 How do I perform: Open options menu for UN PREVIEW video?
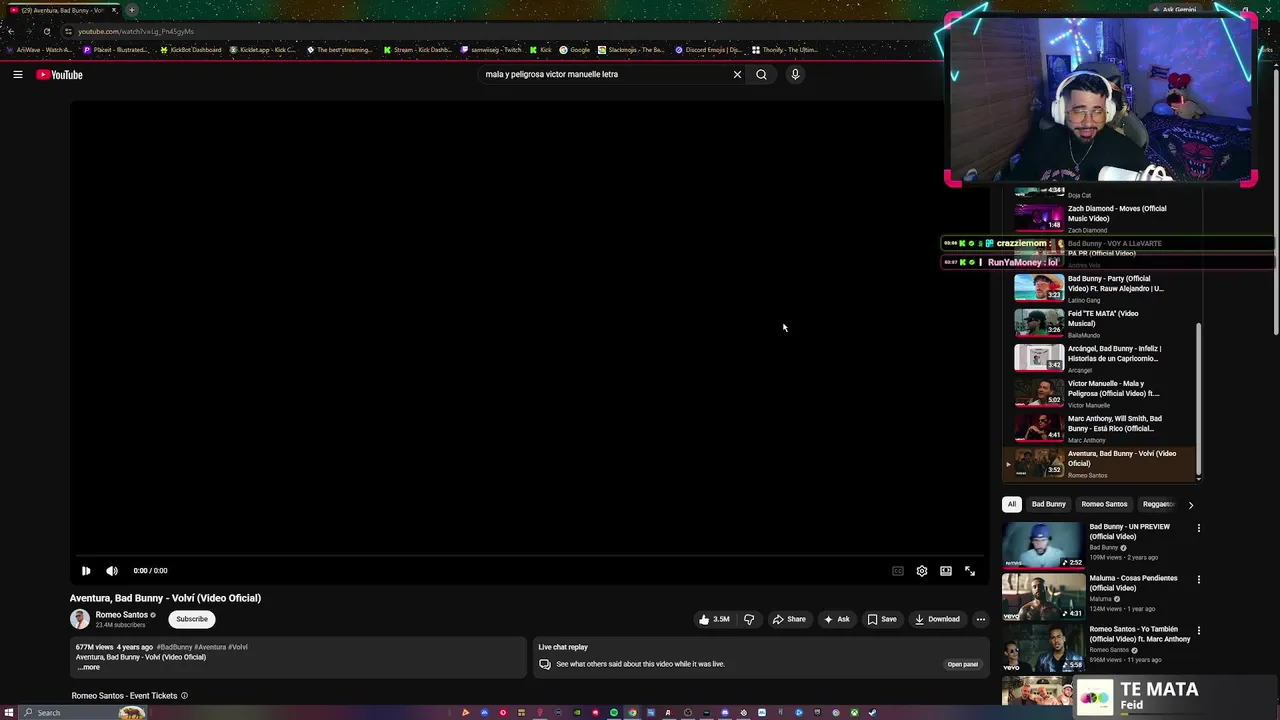(x=1199, y=528)
